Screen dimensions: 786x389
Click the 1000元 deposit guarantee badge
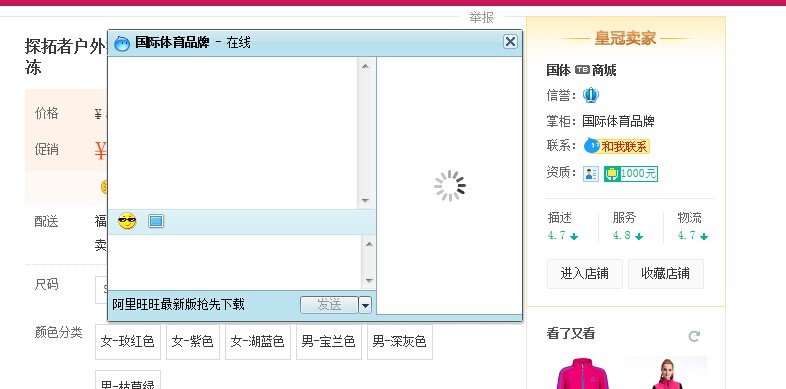click(x=631, y=174)
